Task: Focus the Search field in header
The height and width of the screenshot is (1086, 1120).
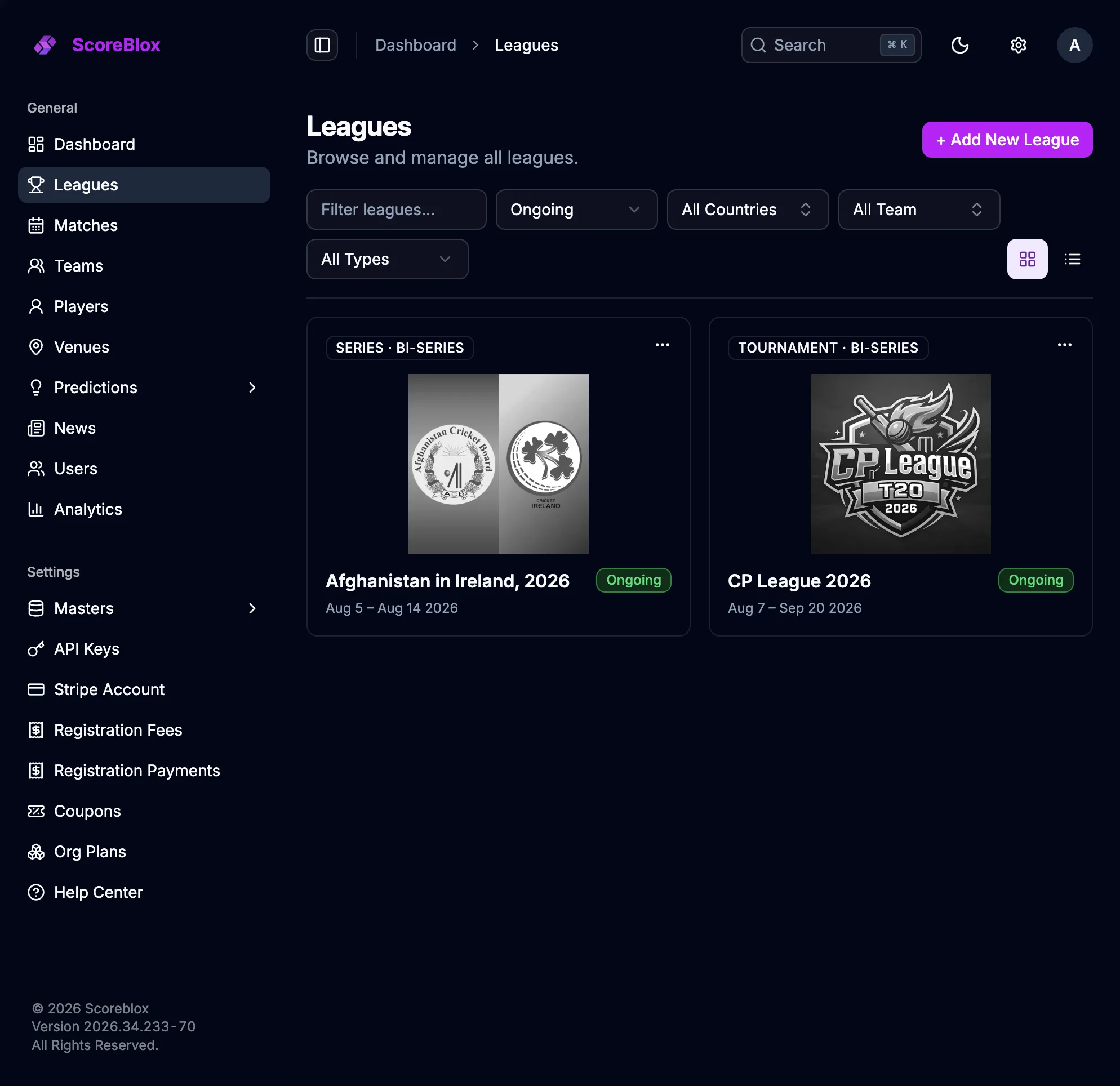Action: [x=831, y=45]
